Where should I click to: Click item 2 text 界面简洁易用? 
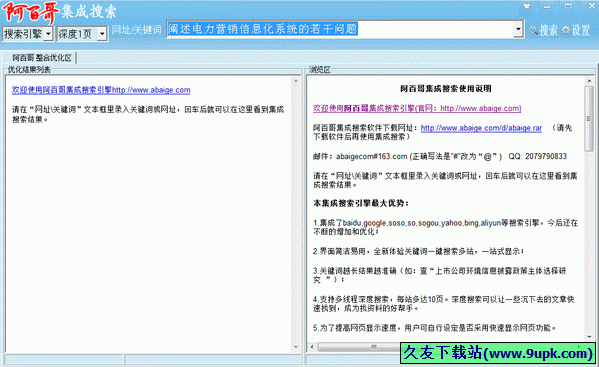418,251
